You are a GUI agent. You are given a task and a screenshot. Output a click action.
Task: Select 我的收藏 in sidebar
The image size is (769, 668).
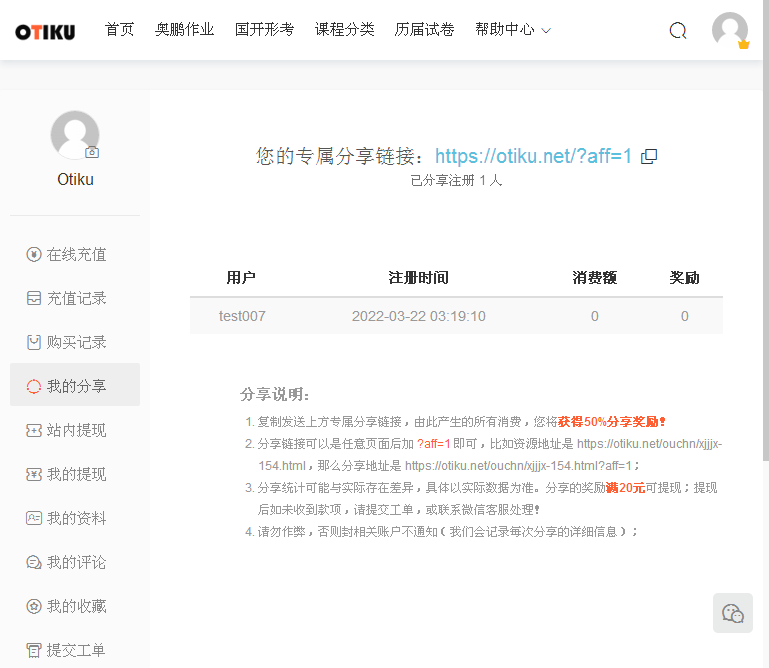click(75, 606)
